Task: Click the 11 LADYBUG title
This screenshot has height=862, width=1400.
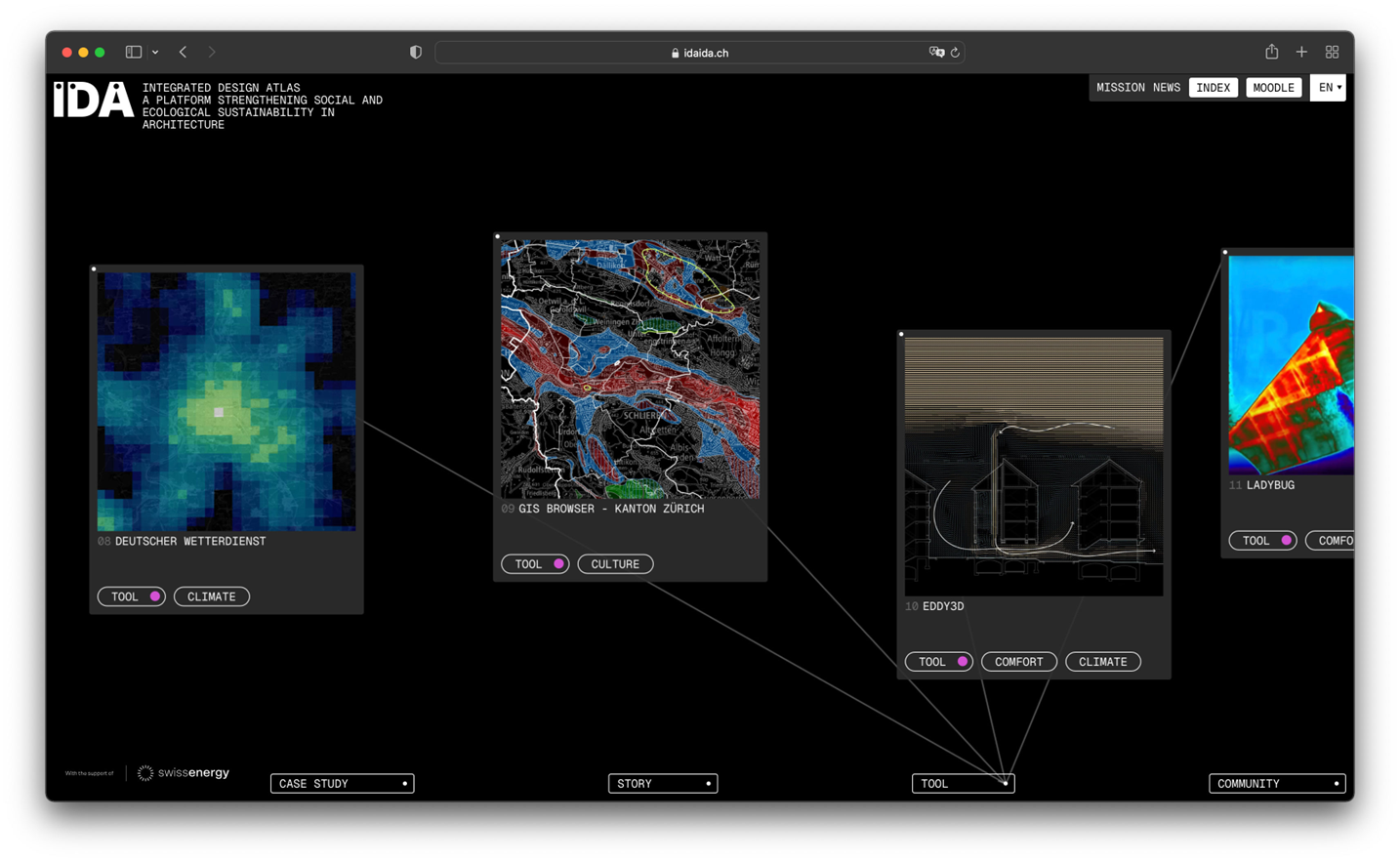Action: click(x=1261, y=485)
